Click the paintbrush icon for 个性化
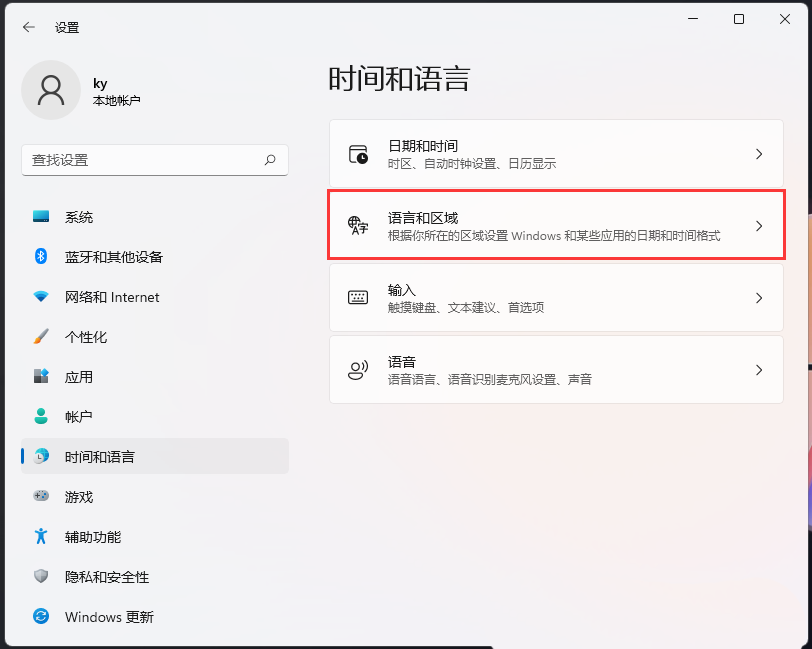The image size is (812, 649). click(x=41, y=337)
